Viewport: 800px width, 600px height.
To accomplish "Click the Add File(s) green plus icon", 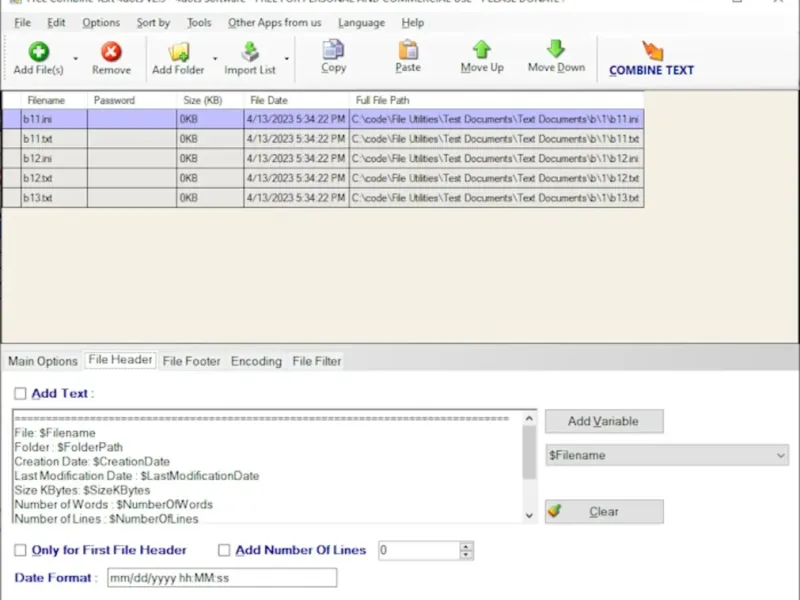I will (38, 51).
